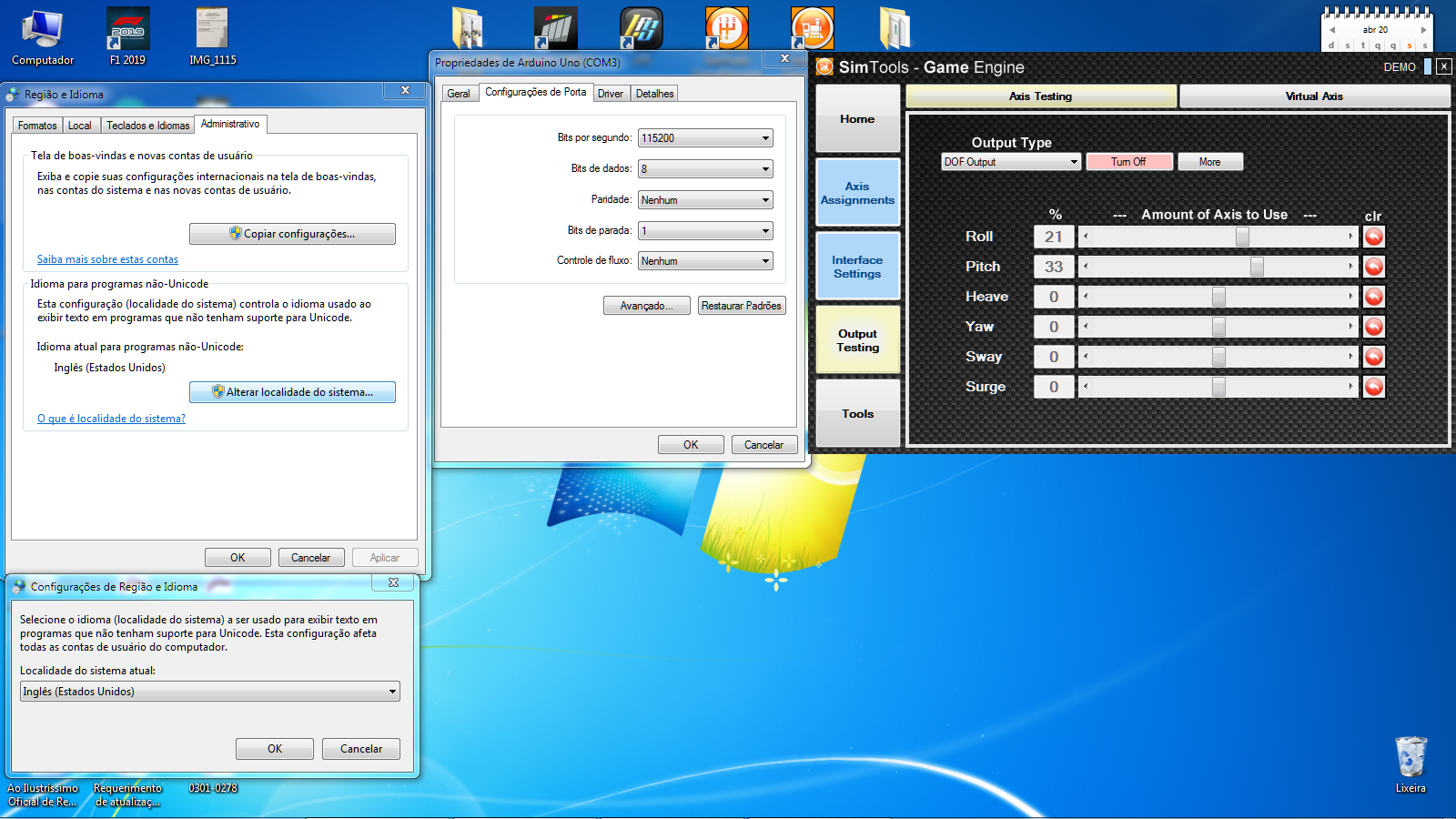This screenshot has width=1456, height=819.
Task: Click the Pitch slider thumb
Action: click(1257, 267)
